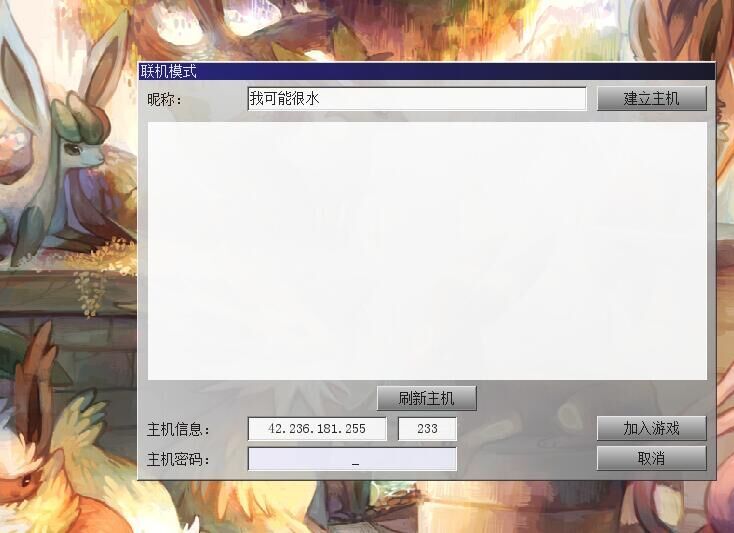The image size is (734, 533).
Task: Click the 联机模式 title bar
Action: pos(426,71)
